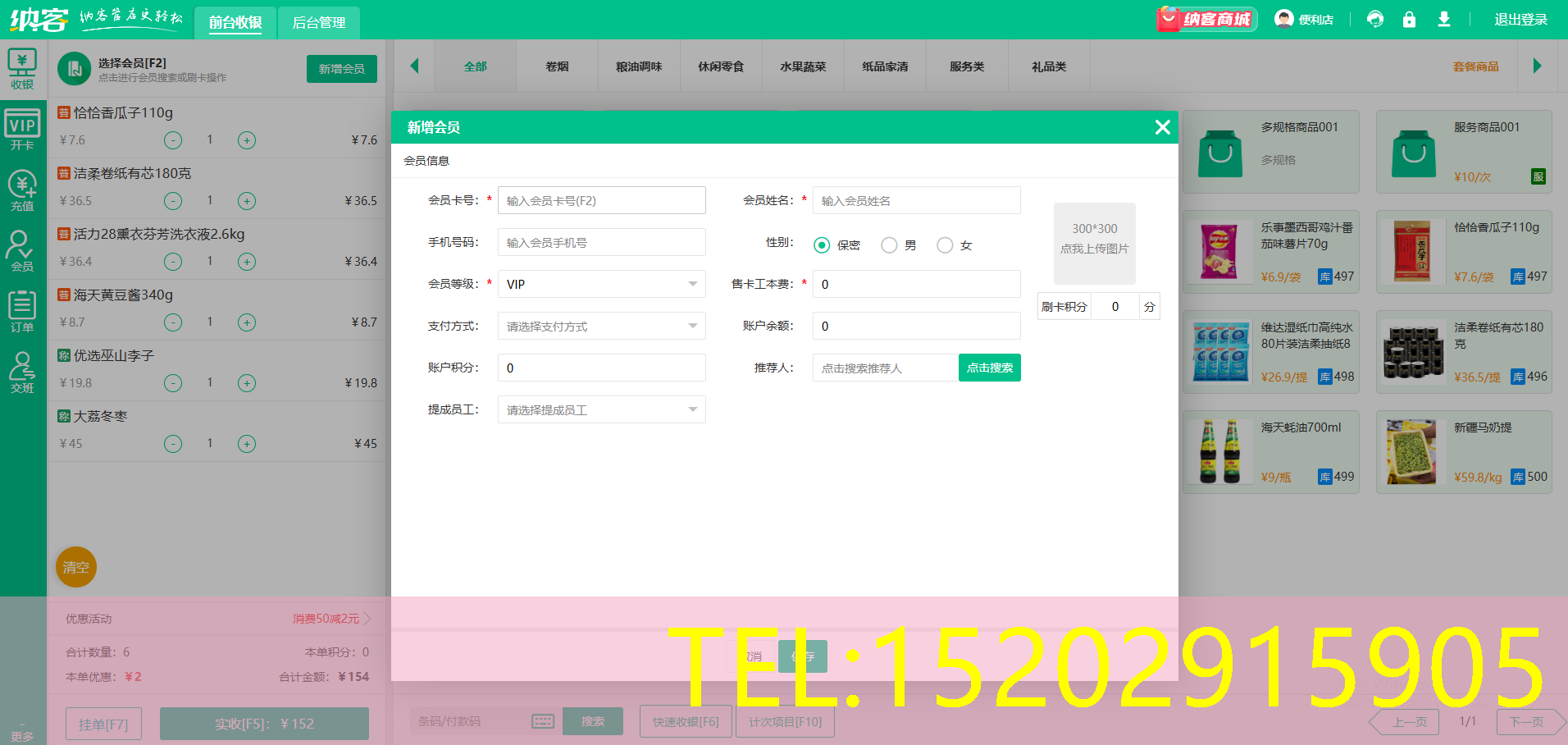Viewport: 1568px width, 745px height.
Task: Select 女 gender option
Action: point(945,245)
